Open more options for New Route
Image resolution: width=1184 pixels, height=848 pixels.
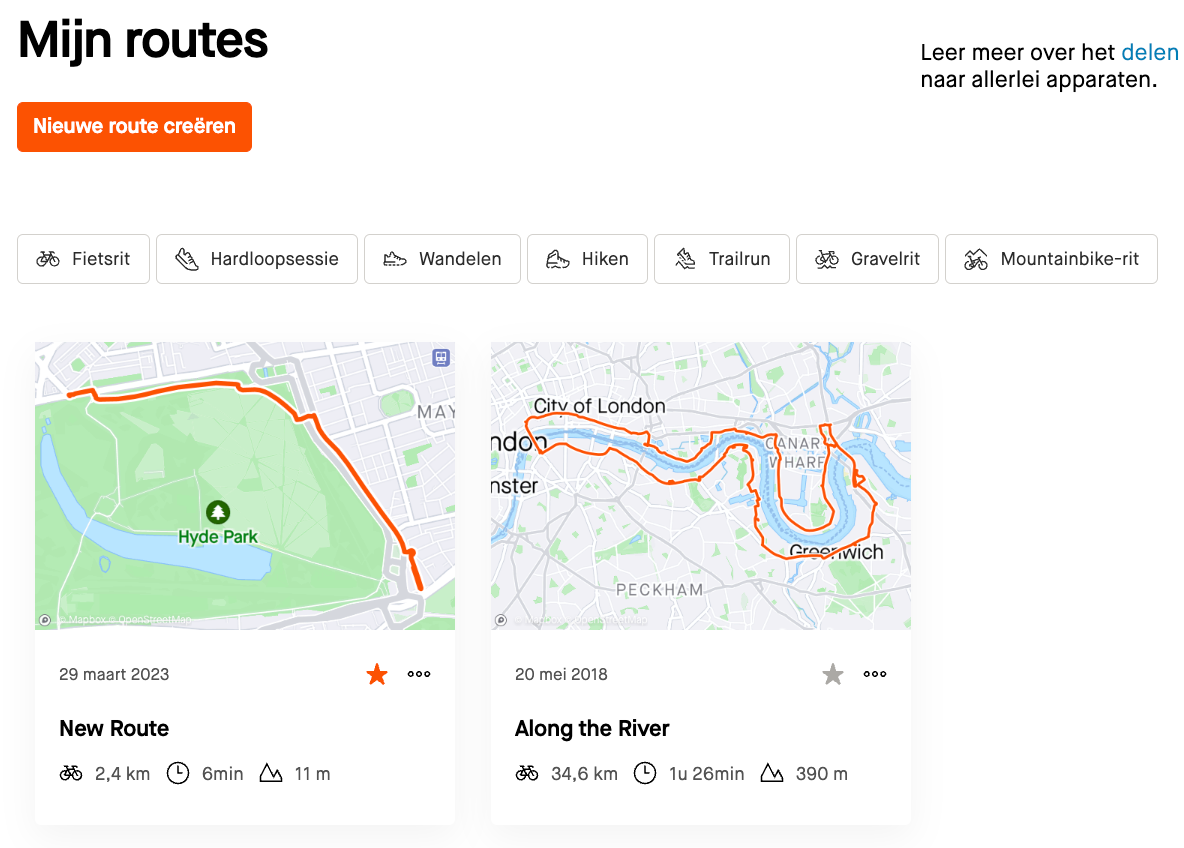pyautogui.click(x=419, y=674)
